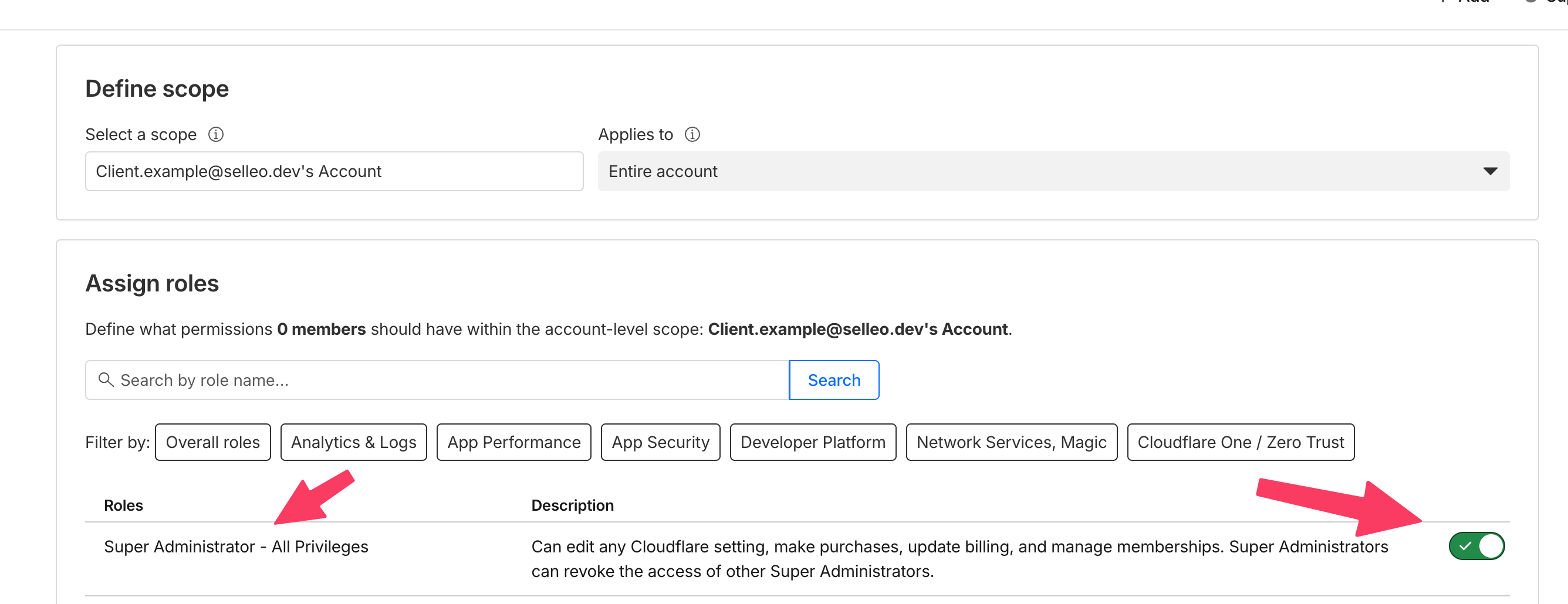1568x604 pixels.
Task: Disable the Super Administrator - All Privileges toggle
Action: pos(1476,546)
